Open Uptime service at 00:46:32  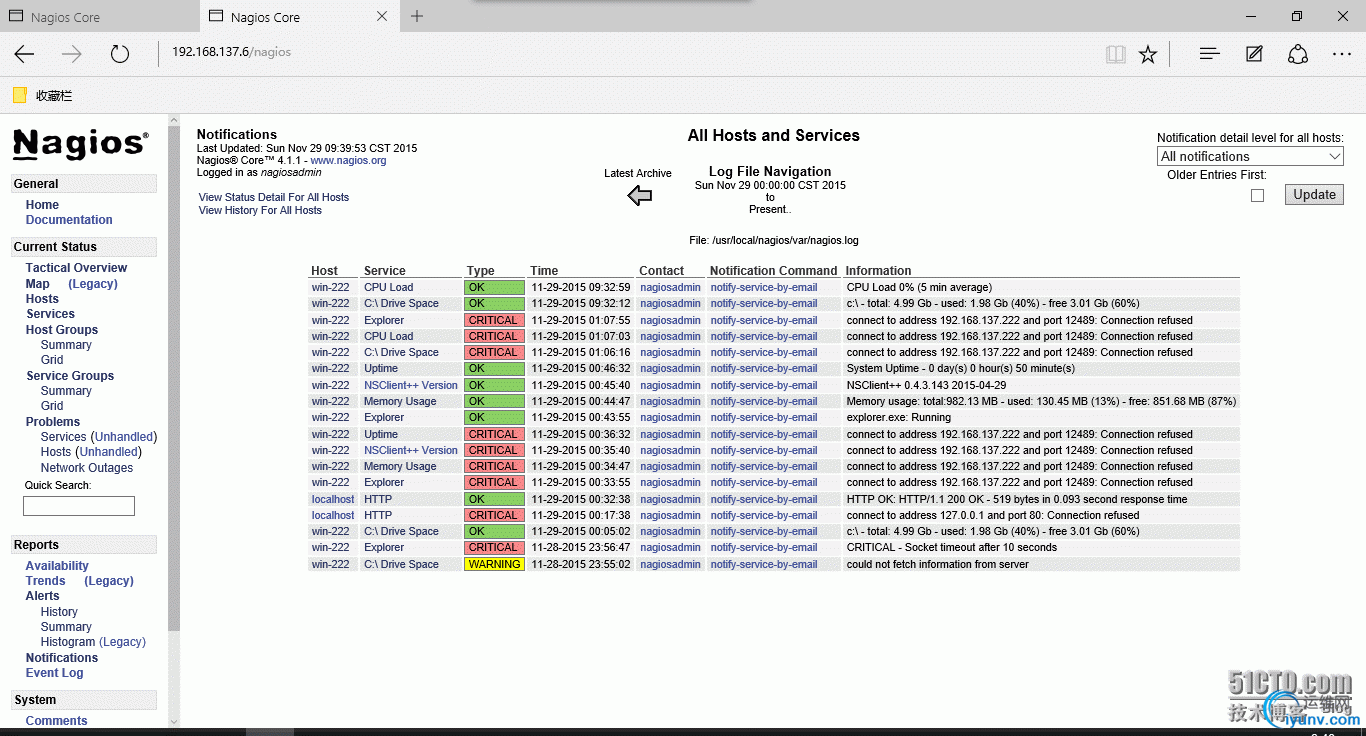[x=381, y=368]
